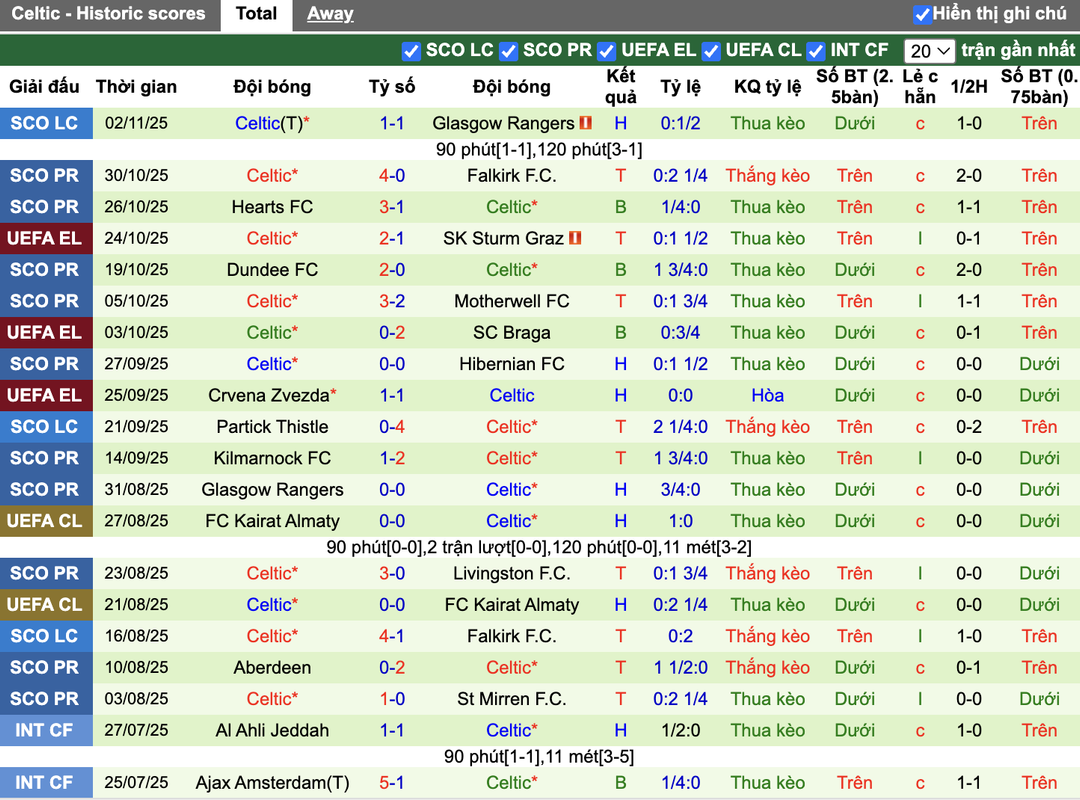Click the 90 phút[1-1],120 phút[3-1] note
The width and height of the screenshot is (1080, 800).
pyautogui.click(x=539, y=150)
